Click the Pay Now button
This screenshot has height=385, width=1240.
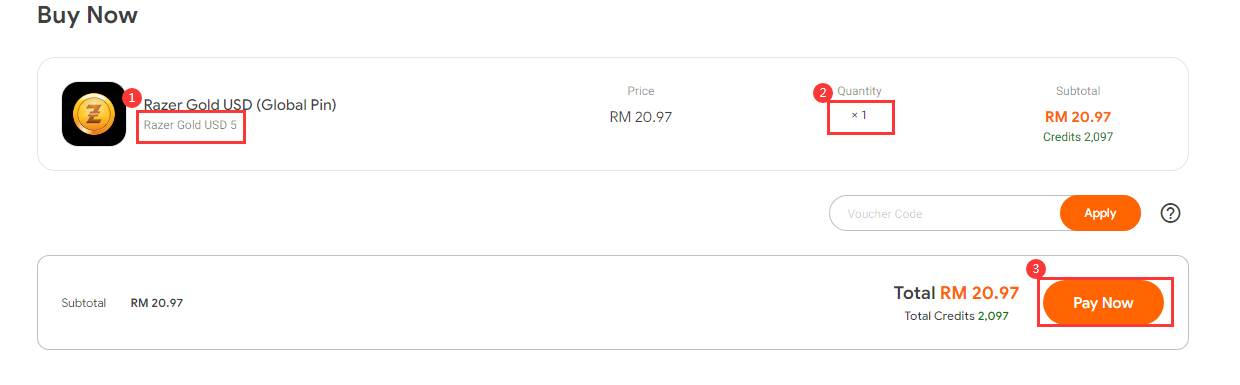[1103, 303]
